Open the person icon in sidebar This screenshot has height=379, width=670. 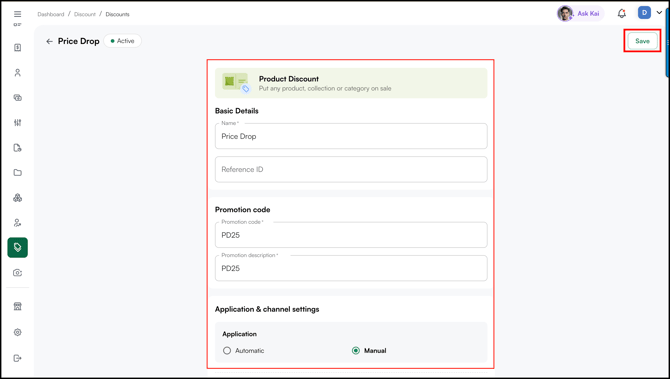pyautogui.click(x=18, y=73)
